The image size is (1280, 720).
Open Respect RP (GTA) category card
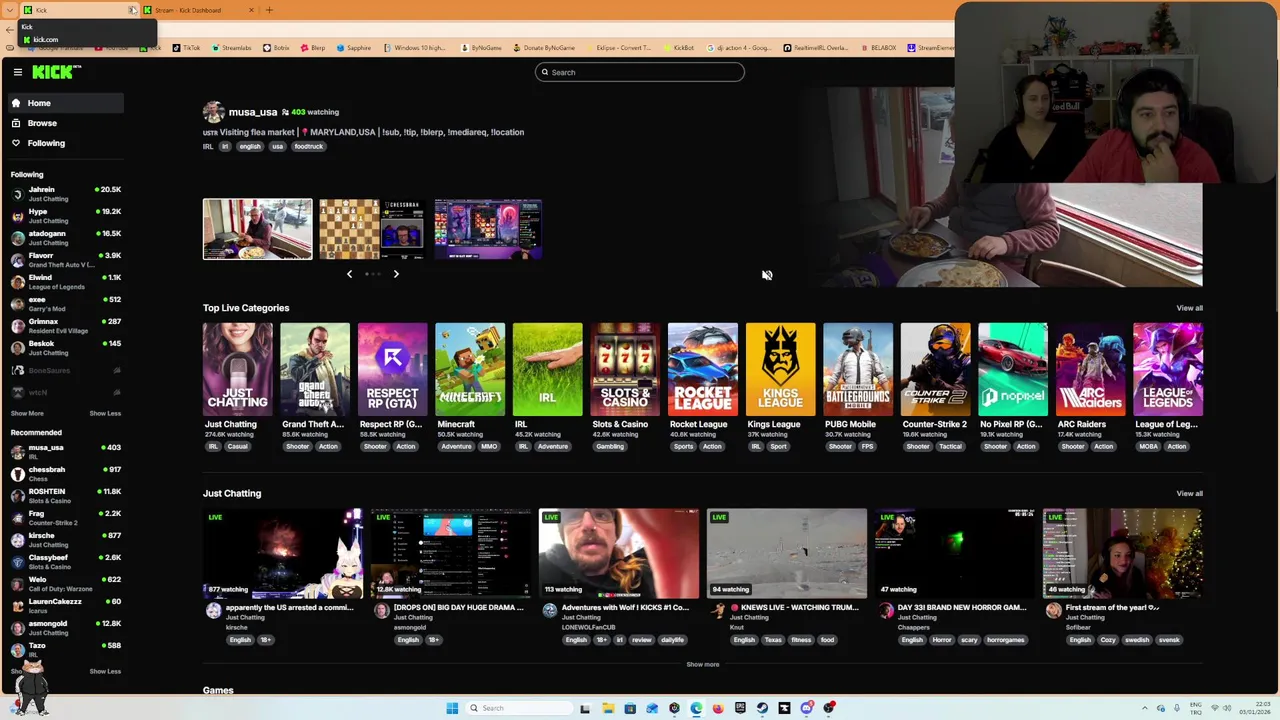[392, 369]
